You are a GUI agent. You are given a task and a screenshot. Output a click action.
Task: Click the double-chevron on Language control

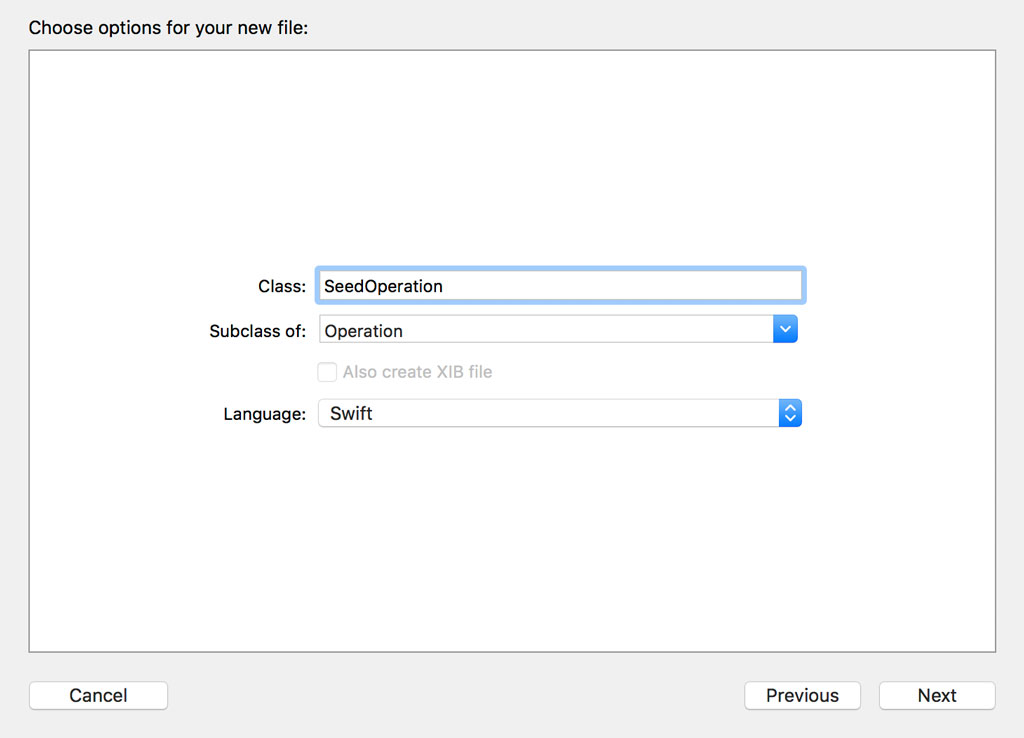pyautogui.click(x=790, y=412)
